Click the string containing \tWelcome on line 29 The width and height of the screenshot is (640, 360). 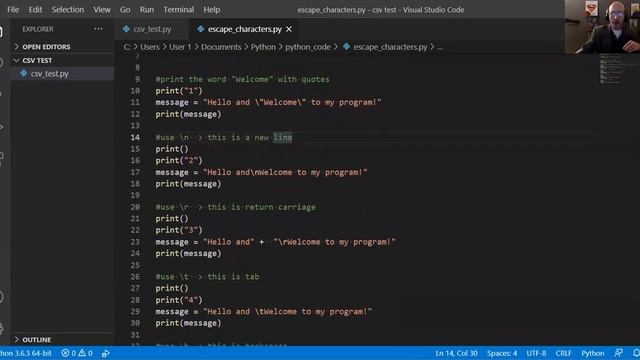tap(287, 311)
